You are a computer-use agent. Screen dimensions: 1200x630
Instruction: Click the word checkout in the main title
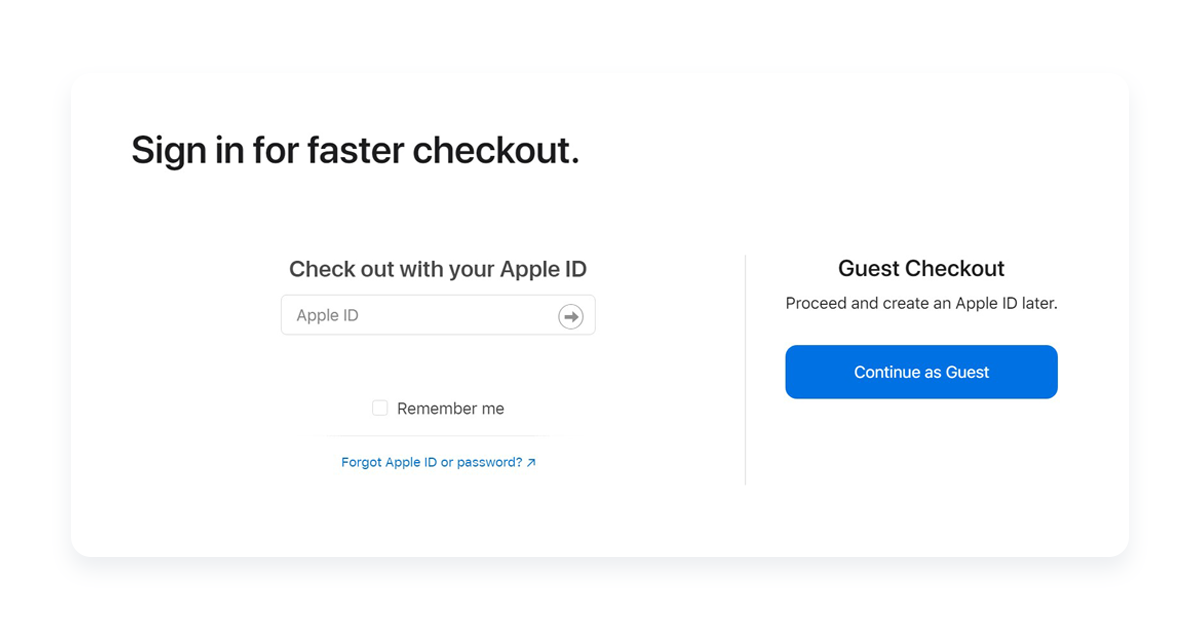pyautogui.click(x=496, y=150)
